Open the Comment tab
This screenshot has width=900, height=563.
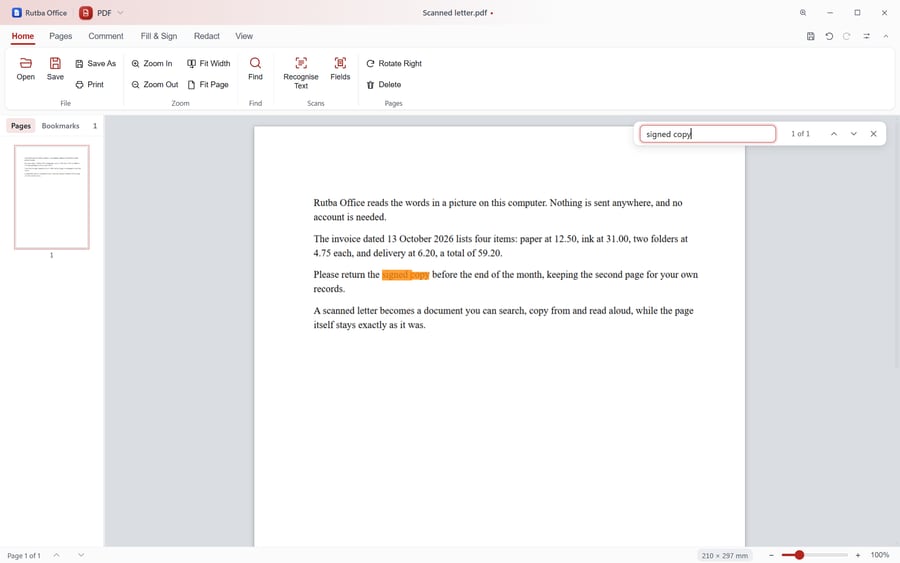point(106,36)
